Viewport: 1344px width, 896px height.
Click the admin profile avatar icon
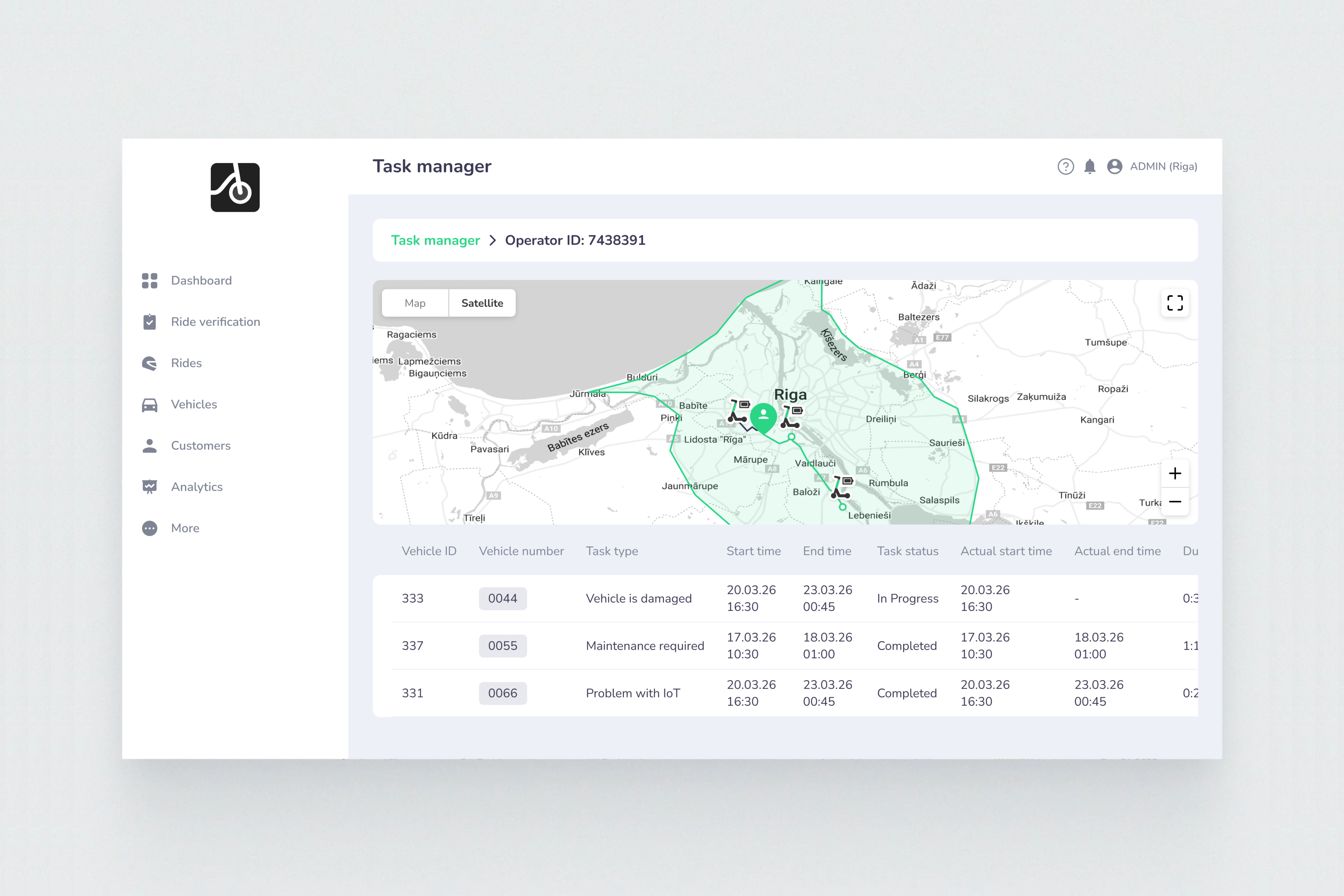point(1115,166)
